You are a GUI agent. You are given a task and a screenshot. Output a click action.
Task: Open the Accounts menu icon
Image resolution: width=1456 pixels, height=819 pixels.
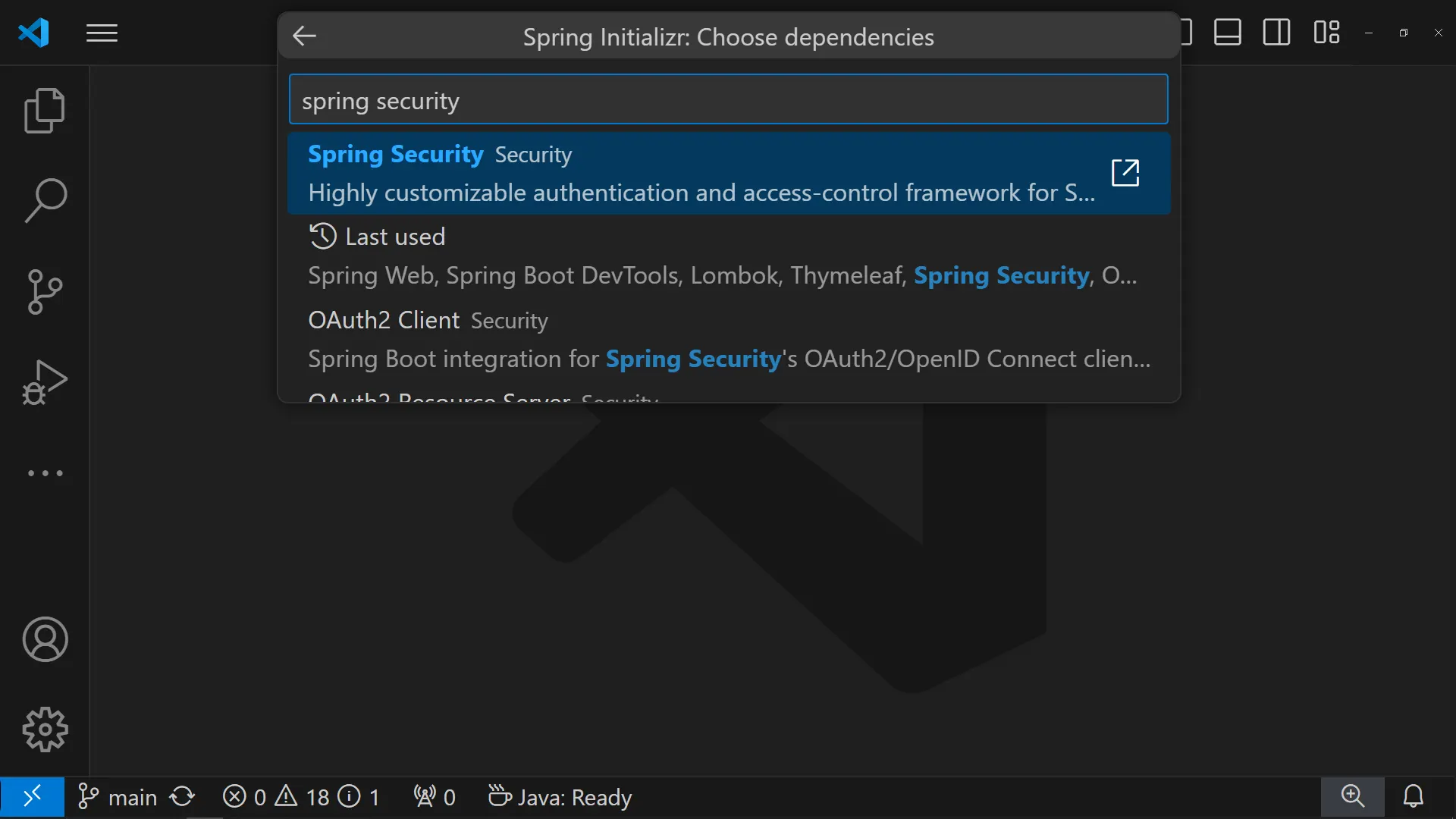[x=45, y=639]
